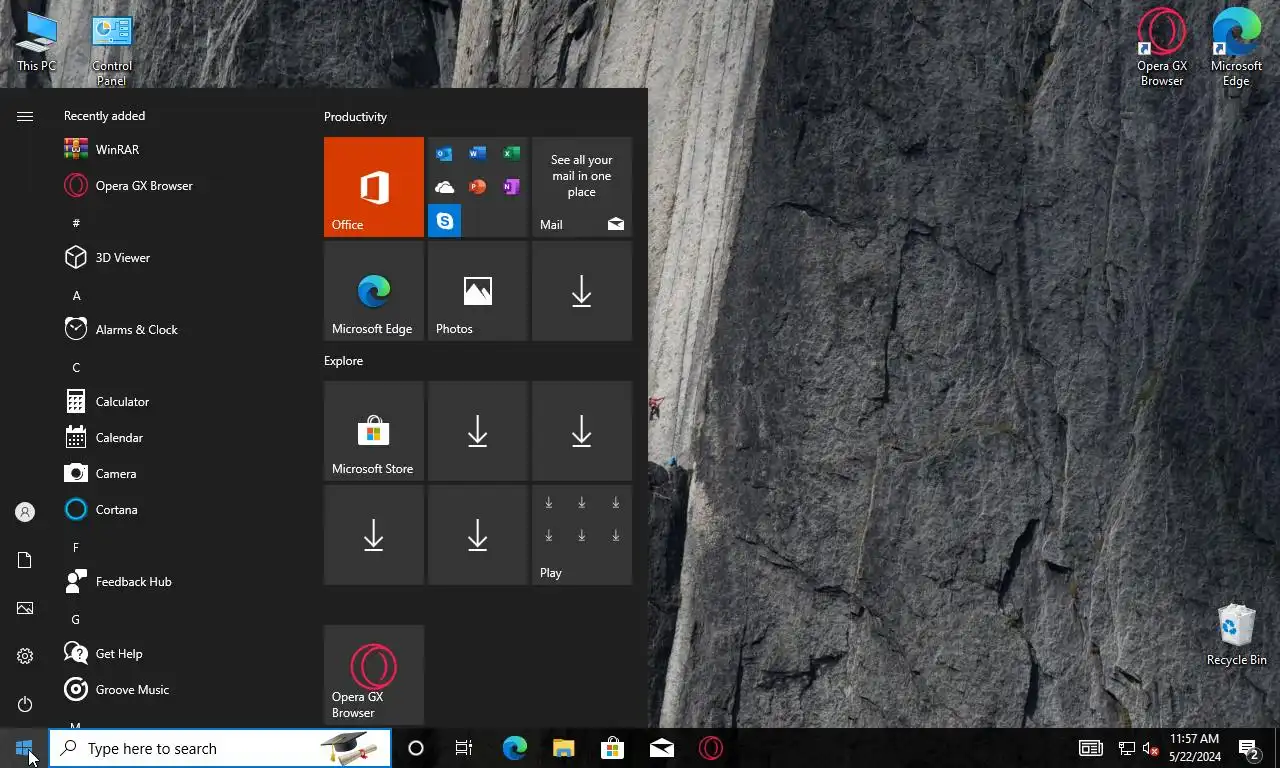Open OneDrive icon in Office apps tile

445,187
